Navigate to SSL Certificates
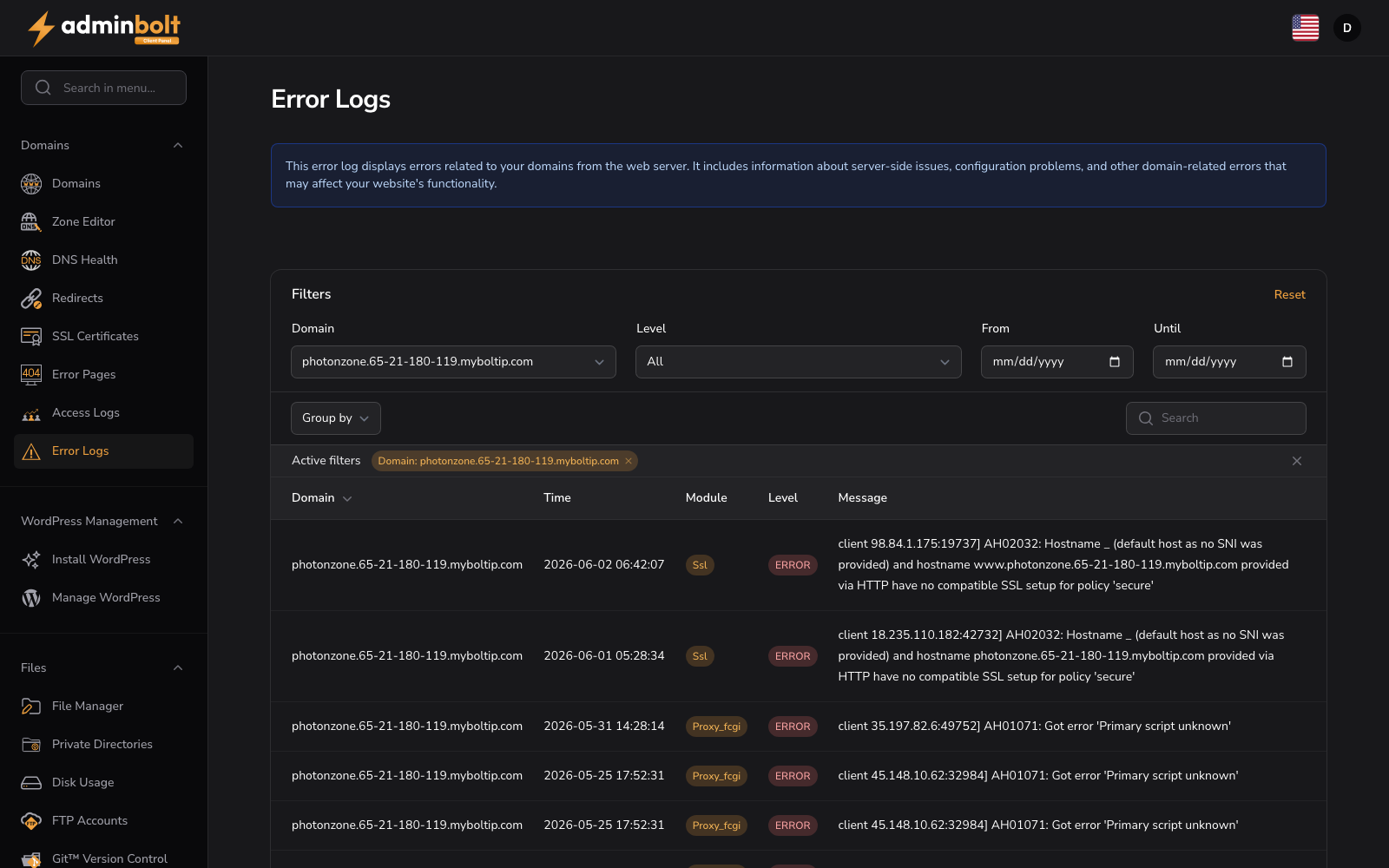Viewport: 1389px width, 868px height. tap(103, 336)
